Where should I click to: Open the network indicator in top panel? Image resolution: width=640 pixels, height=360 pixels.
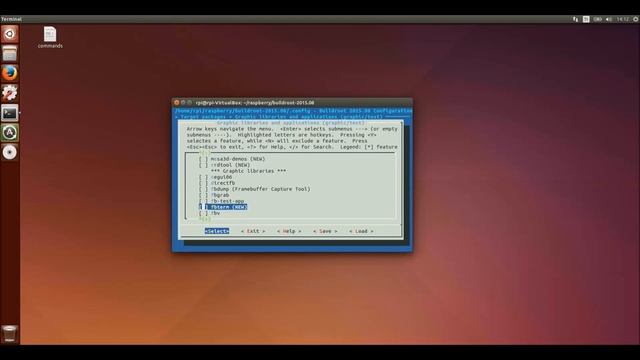(576, 19)
